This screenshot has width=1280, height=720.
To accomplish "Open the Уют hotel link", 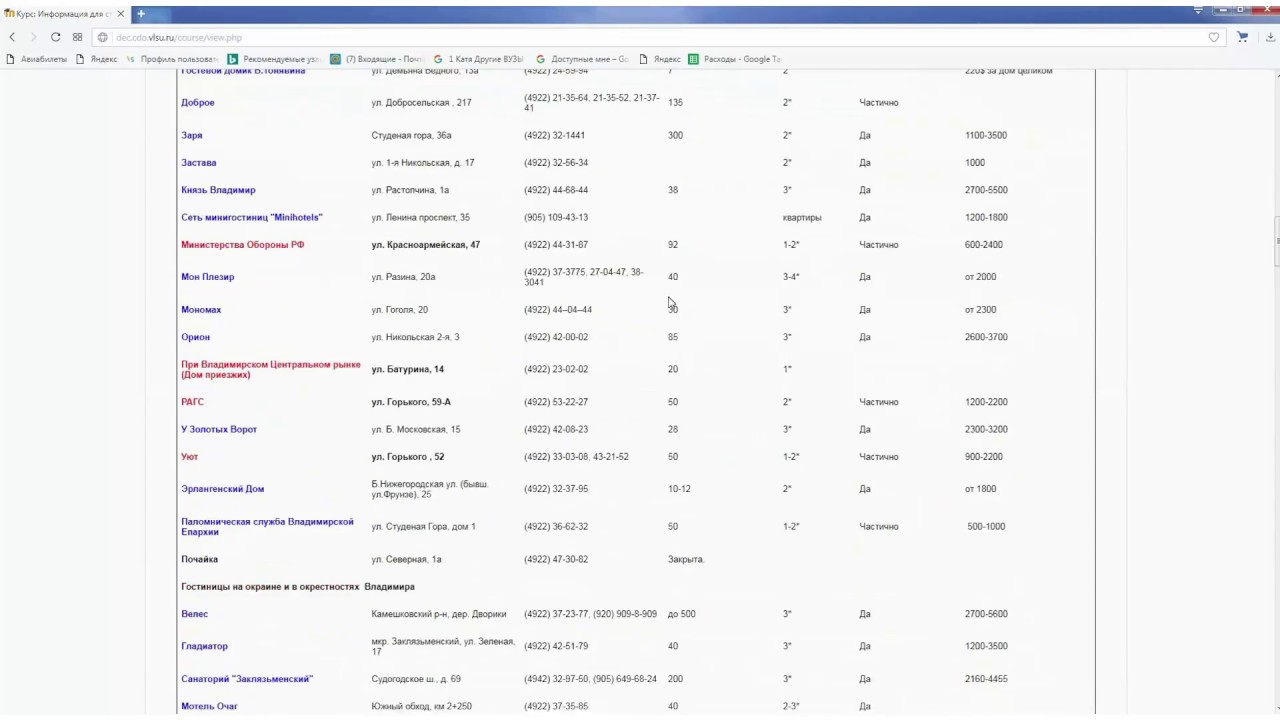I will pos(189,457).
